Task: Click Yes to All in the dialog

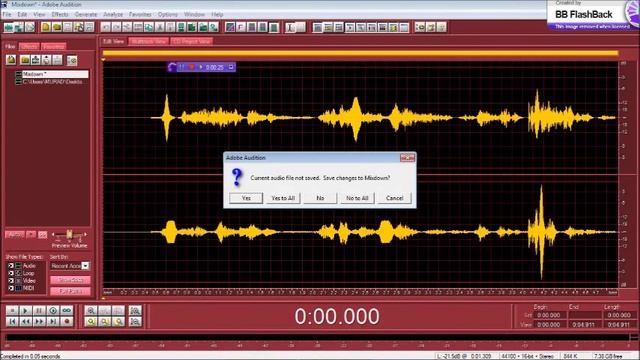Action: point(283,198)
